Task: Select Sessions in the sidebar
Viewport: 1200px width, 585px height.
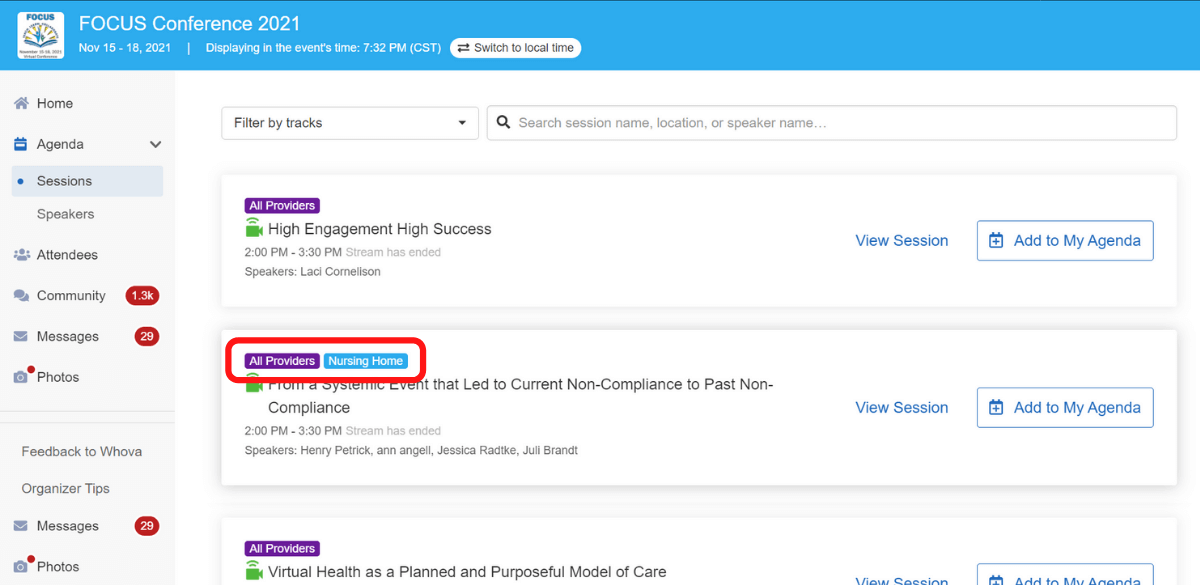Action: click(64, 181)
